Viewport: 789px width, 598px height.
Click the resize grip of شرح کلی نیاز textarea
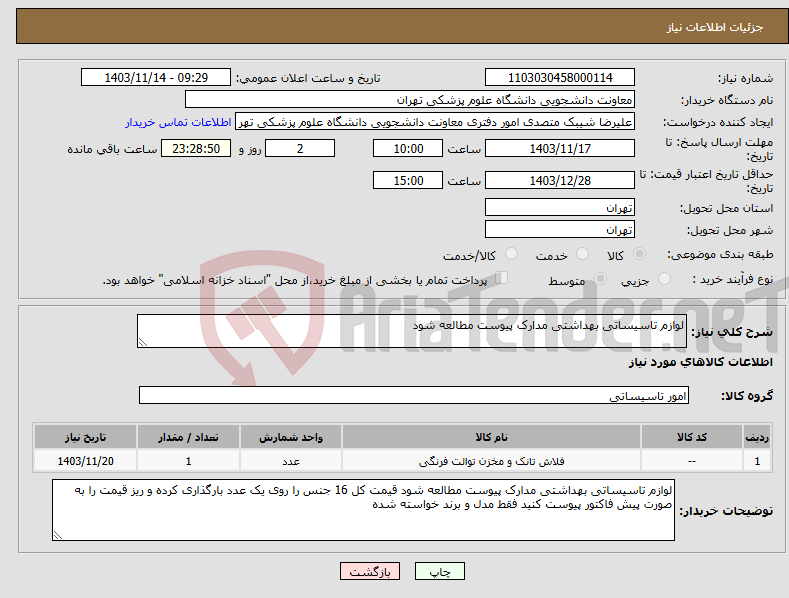tap(143, 342)
